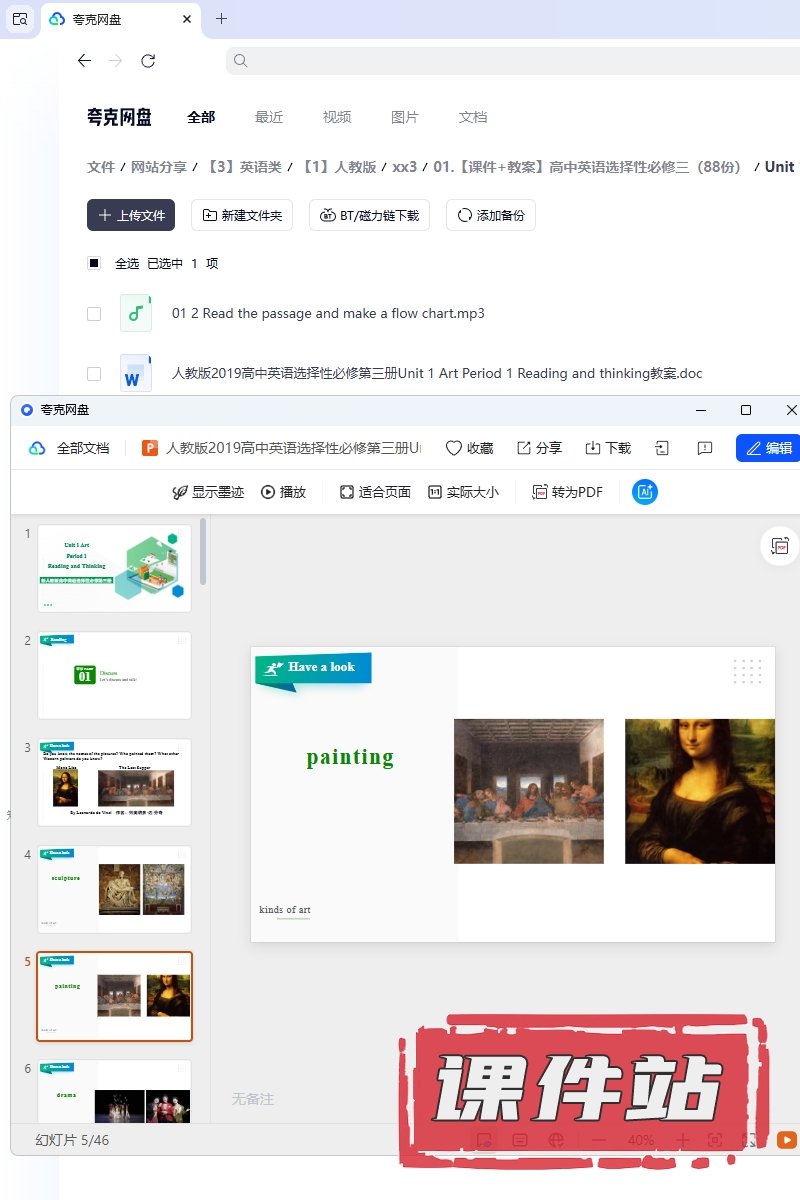Click the AI assistant icon in toolbar
Image resolution: width=800 pixels, height=1200 pixels.
coord(645,492)
